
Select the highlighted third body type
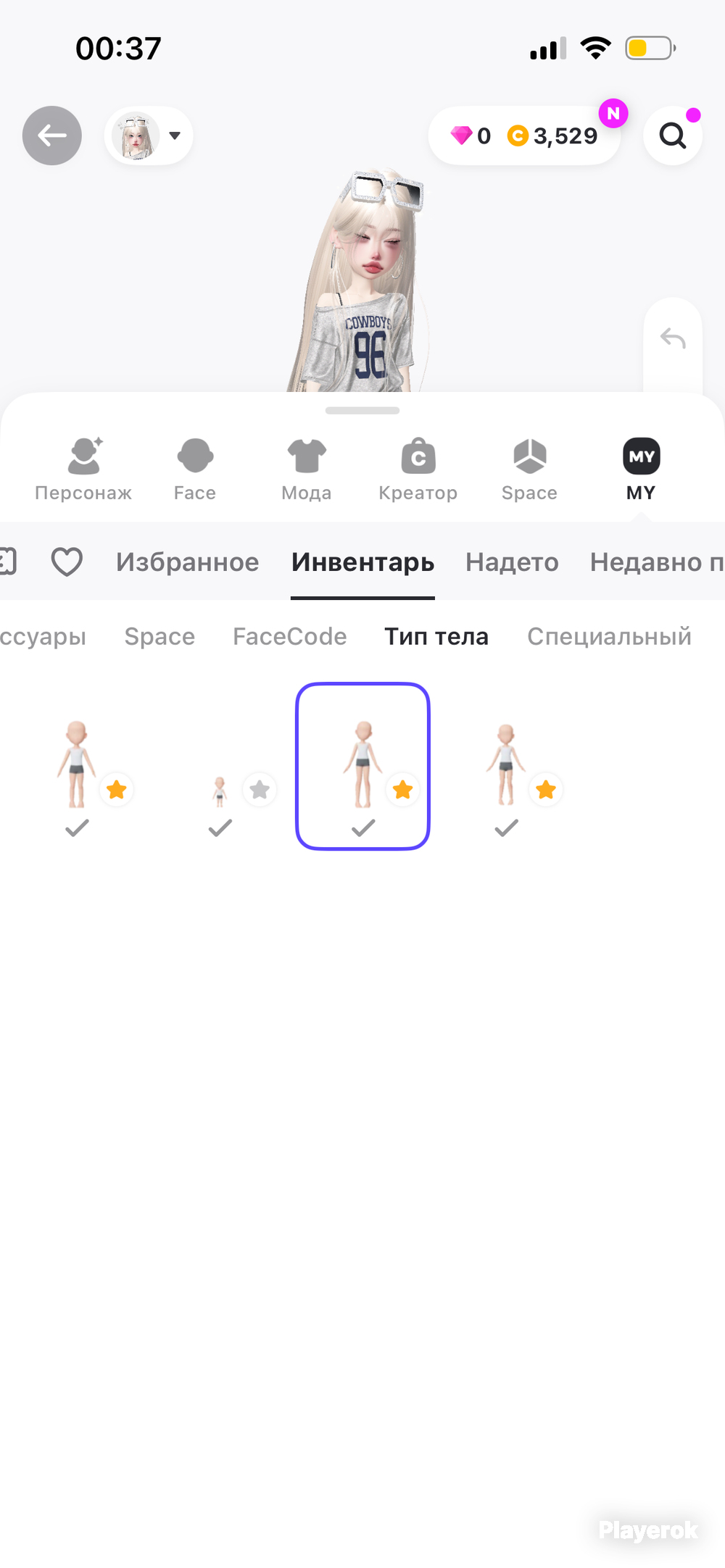tap(362, 766)
